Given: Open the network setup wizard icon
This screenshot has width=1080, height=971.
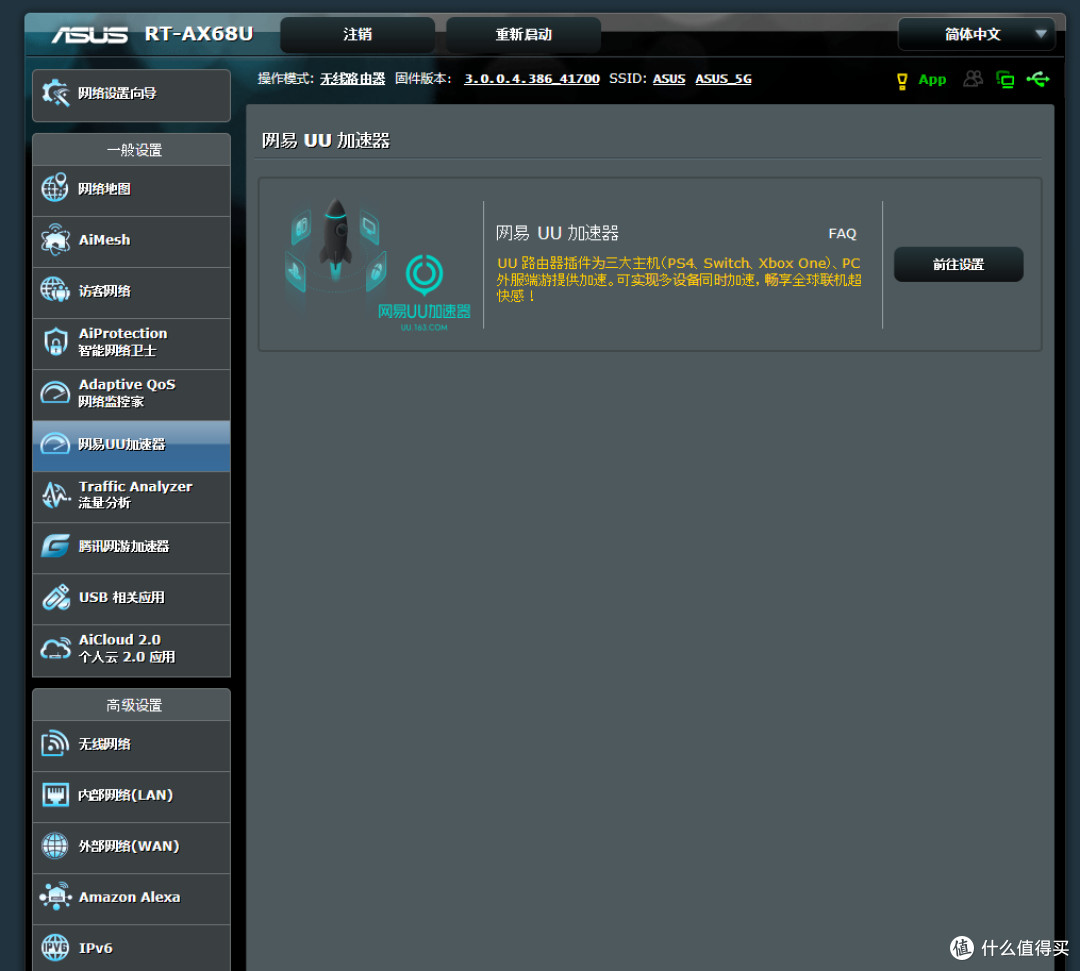Looking at the screenshot, I should pyautogui.click(x=55, y=93).
